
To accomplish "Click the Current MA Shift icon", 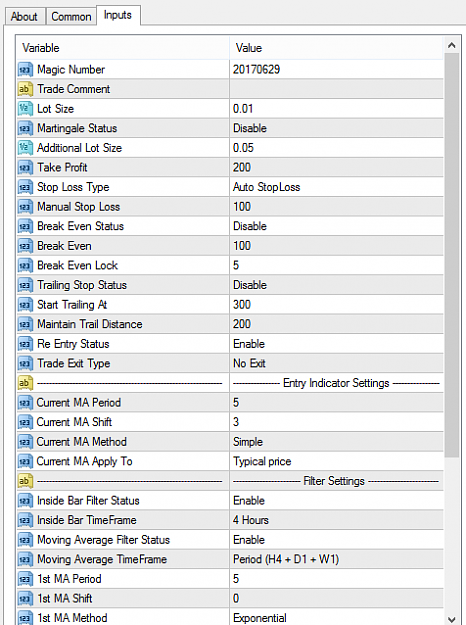I will pyautogui.click(x=25, y=422).
